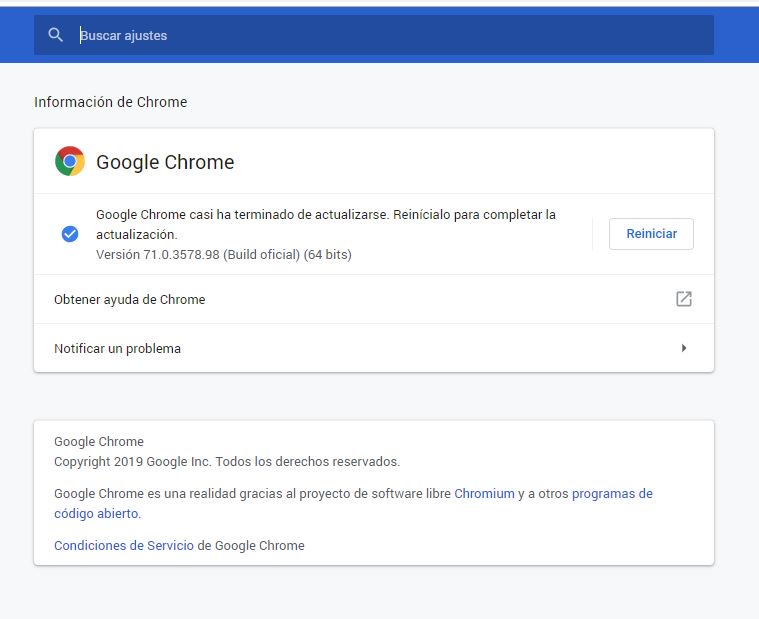Open the Condiciones de Servicio link
Viewport: 759px width, 619px height.
tap(124, 545)
